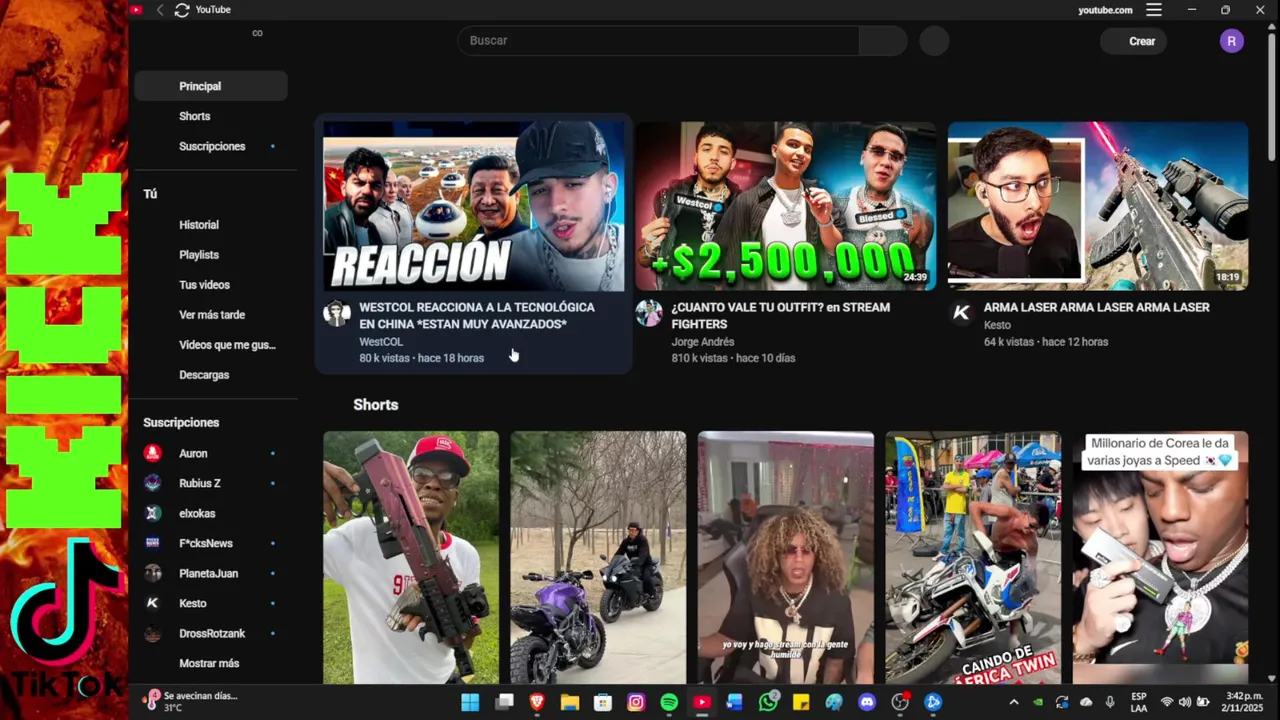Show hidden system tray icons
1280x720 pixels.
[x=1013, y=702]
